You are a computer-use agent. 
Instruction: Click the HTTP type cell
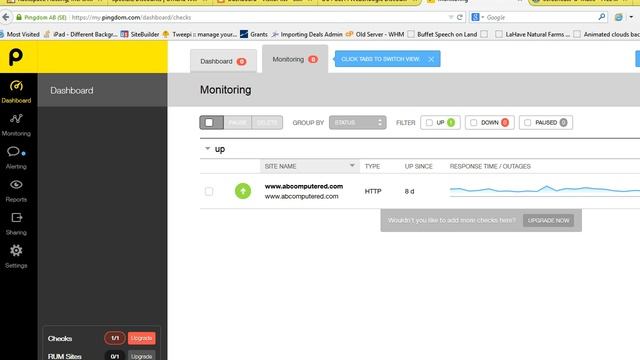click(373, 191)
